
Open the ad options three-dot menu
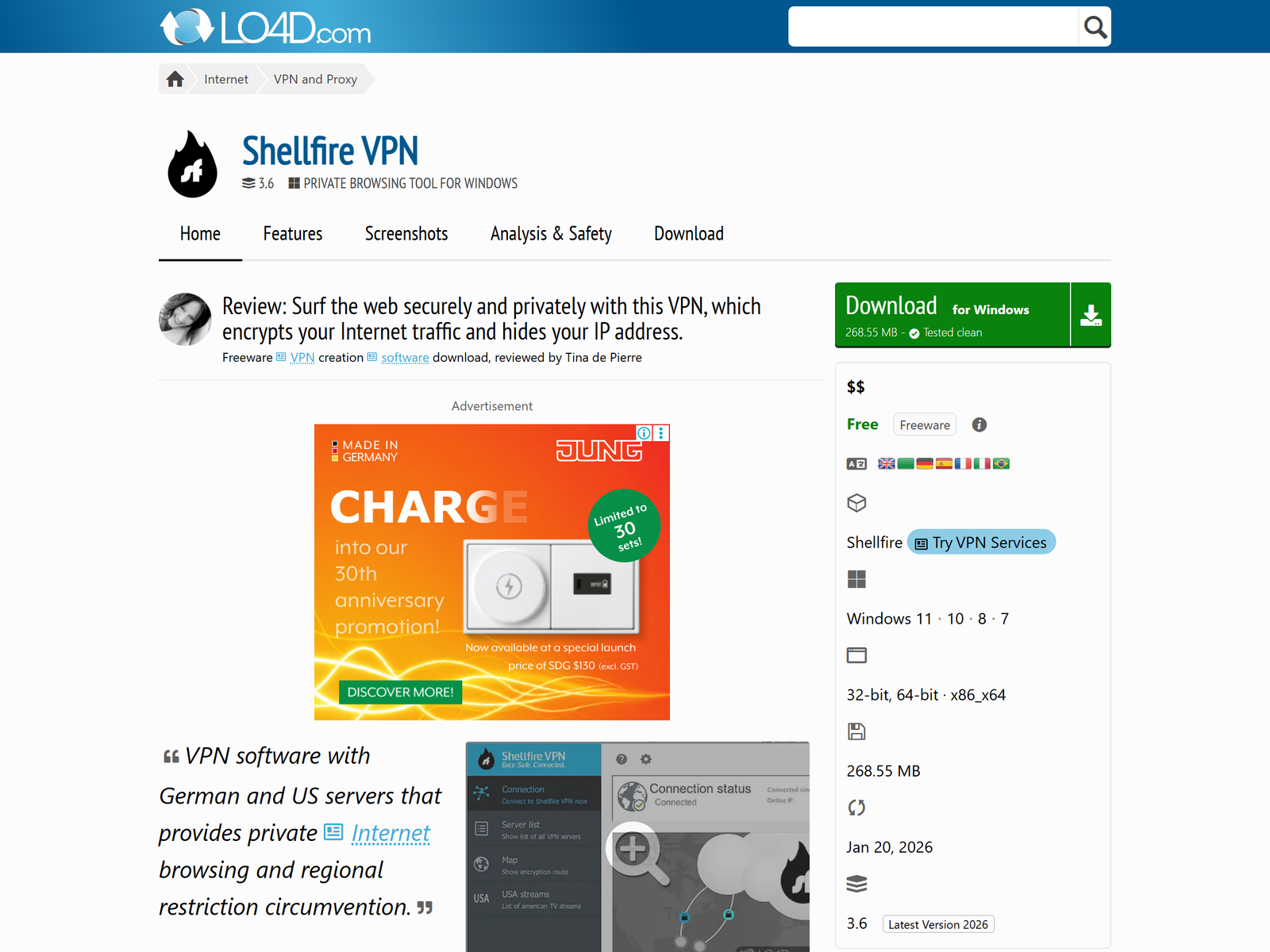point(661,433)
